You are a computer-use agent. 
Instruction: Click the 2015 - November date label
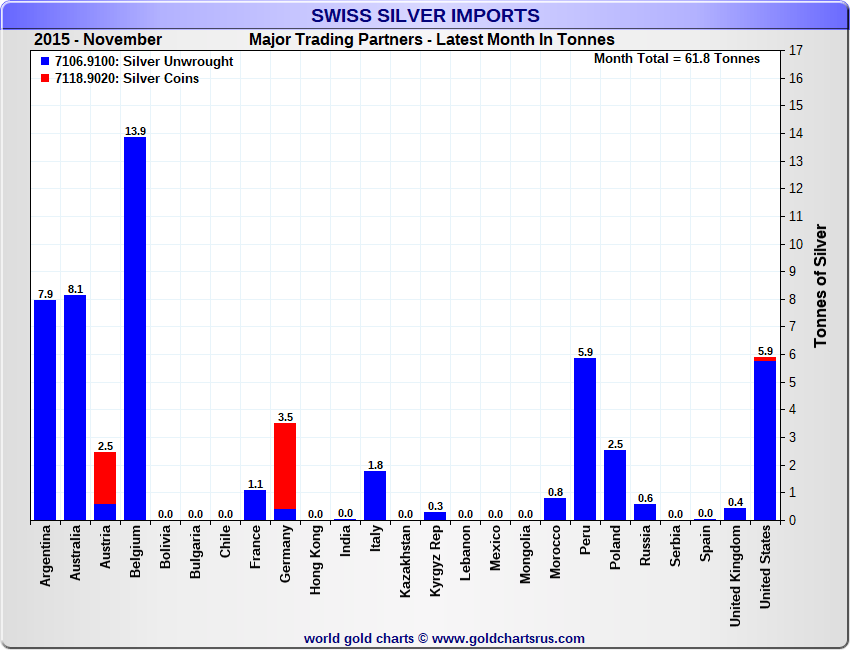(98, 40)
